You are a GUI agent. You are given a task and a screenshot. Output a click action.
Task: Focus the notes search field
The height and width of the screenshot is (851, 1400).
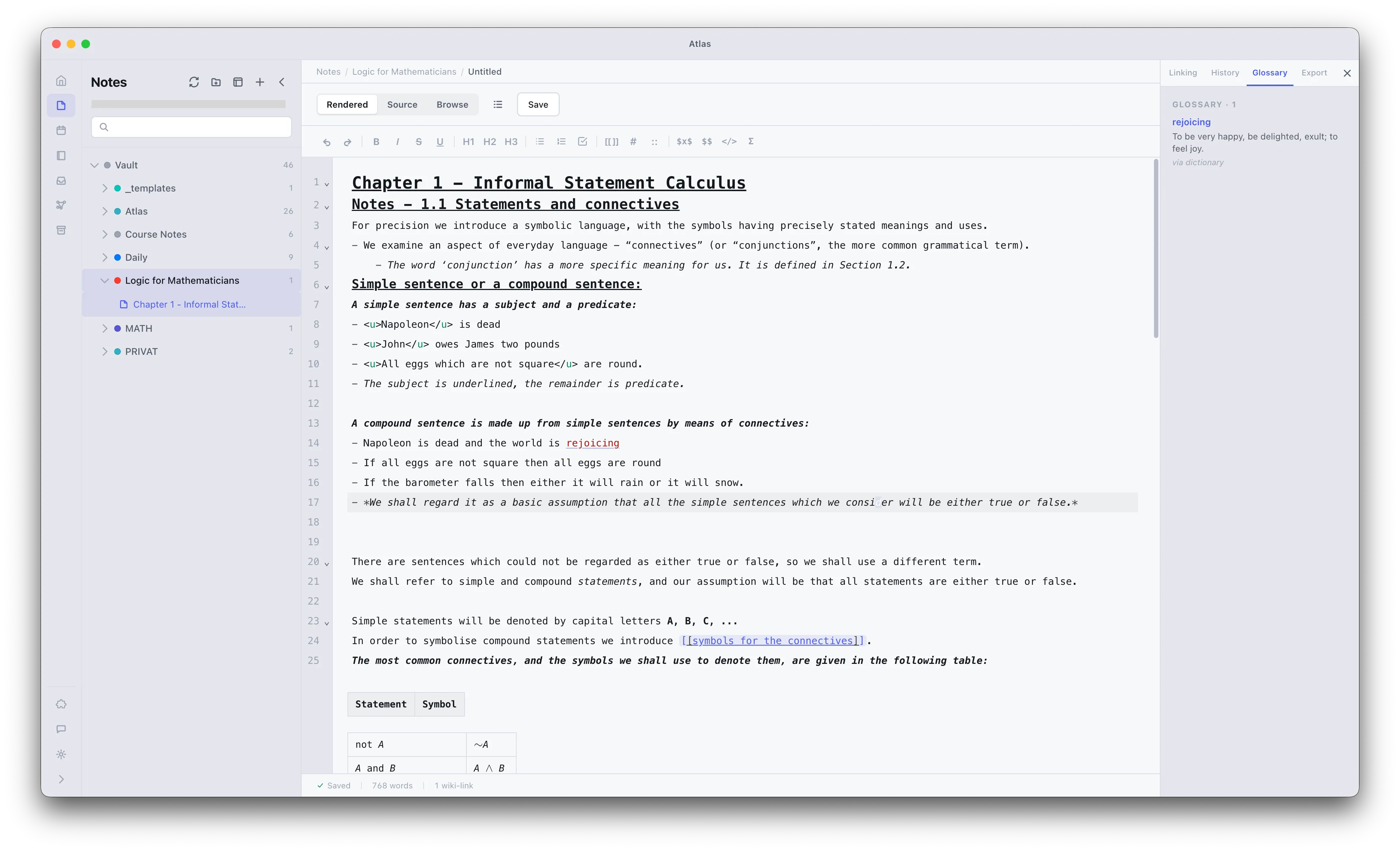tap(191, 127)
